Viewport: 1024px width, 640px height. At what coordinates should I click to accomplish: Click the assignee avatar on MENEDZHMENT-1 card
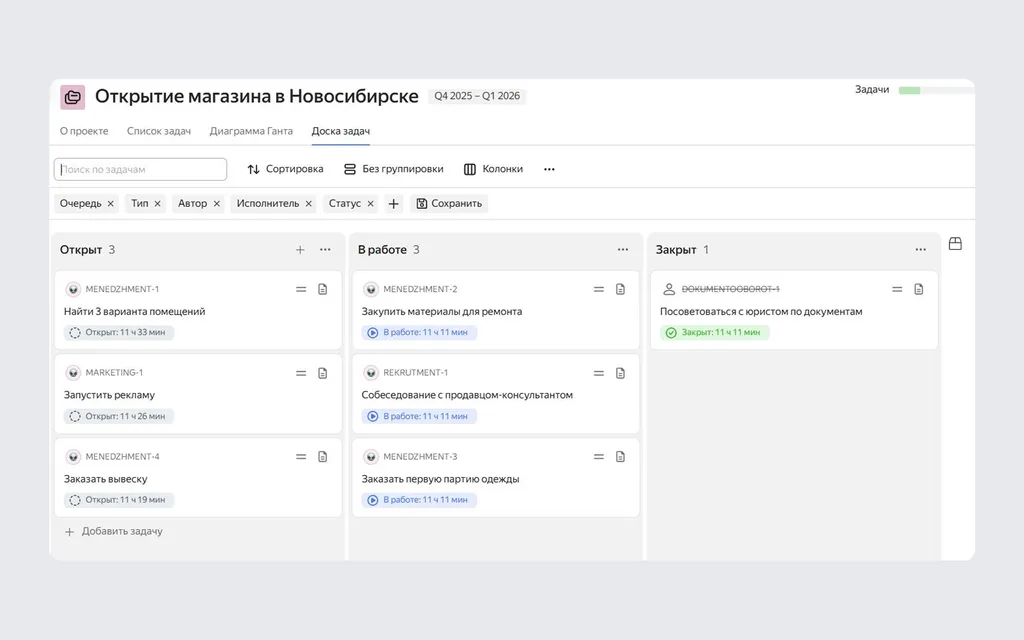point(73,289)
